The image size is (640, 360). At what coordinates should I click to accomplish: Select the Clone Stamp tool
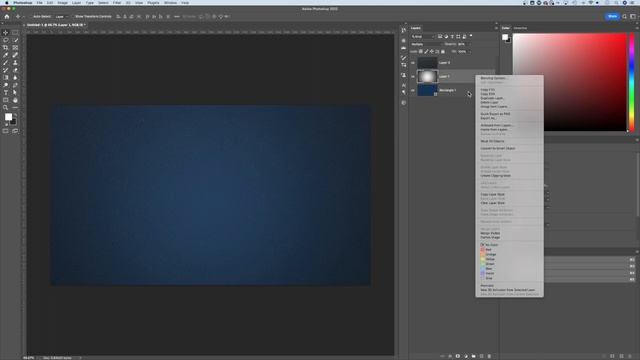(15, 62)
